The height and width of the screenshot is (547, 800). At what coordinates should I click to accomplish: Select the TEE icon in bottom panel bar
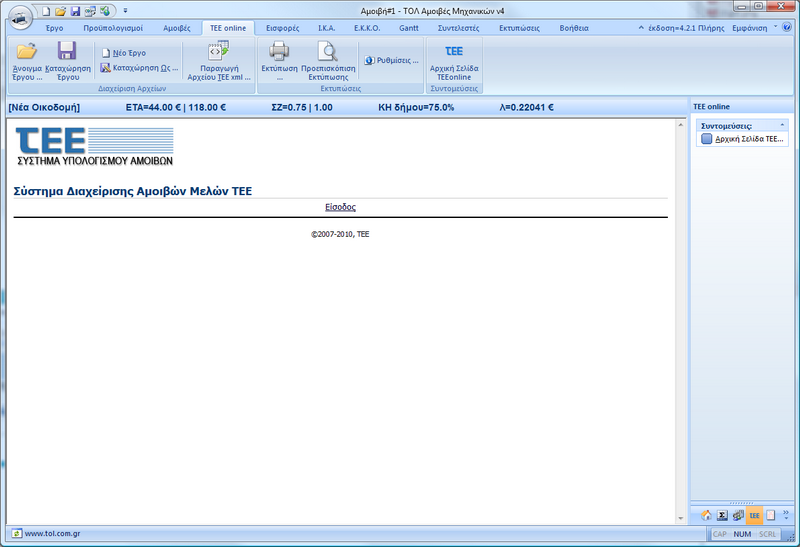(x=754, y=515)
